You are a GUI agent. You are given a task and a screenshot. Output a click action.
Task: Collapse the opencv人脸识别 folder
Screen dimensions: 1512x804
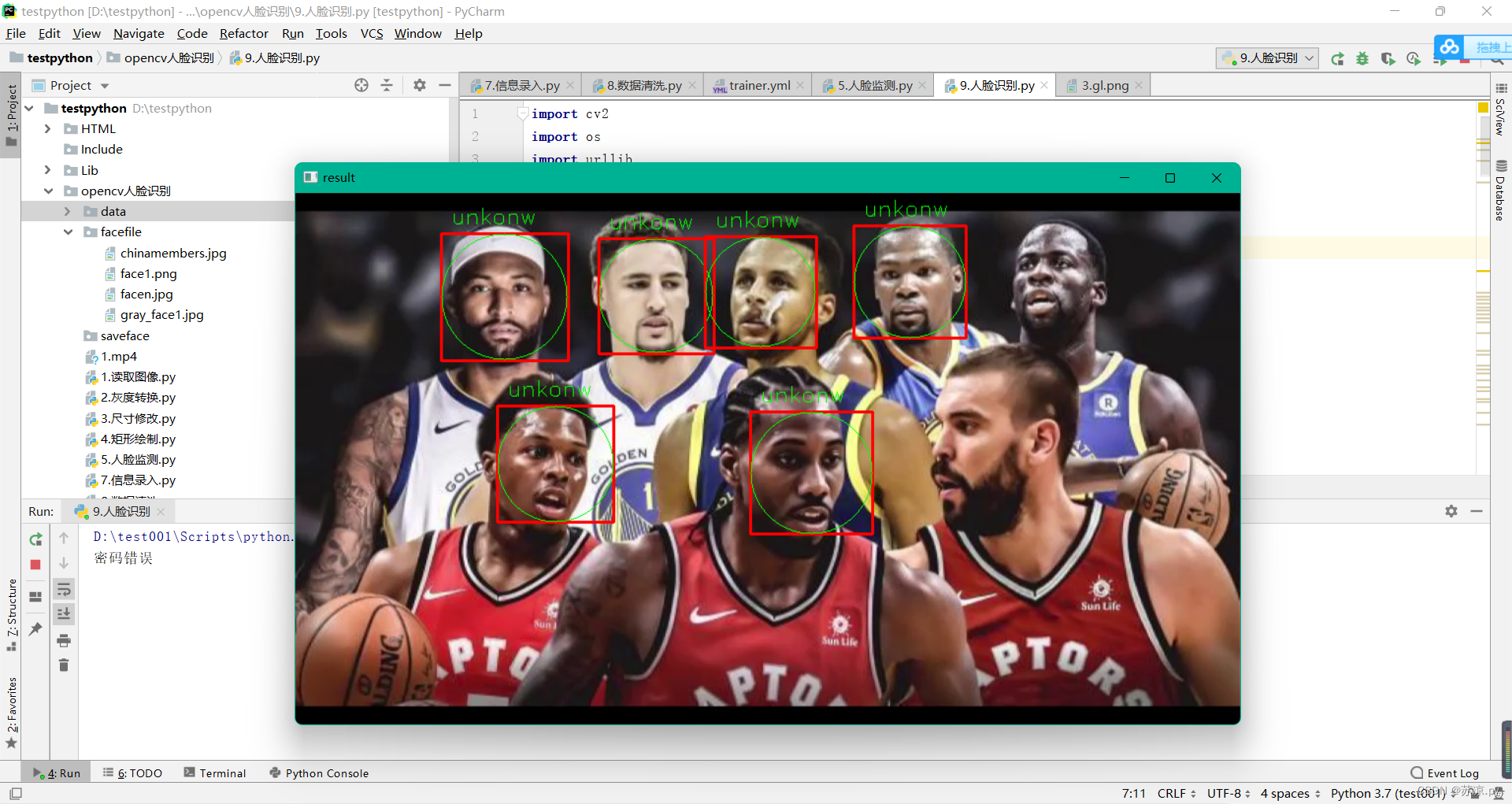coord(48,191)
